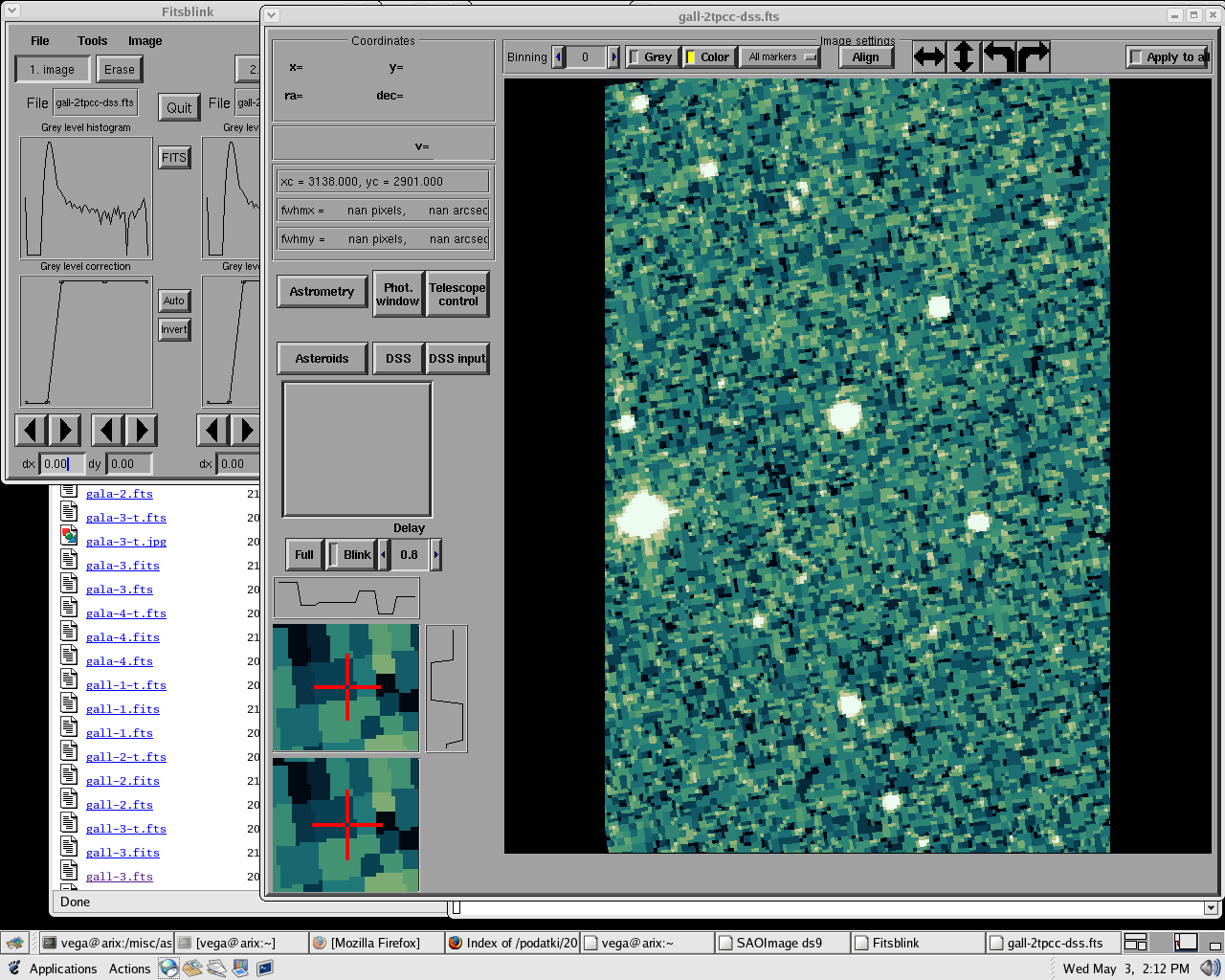Screen dimensions: 1225x980
Task: Click the volume speaker icon
Action: click(x=1210, y=969)
